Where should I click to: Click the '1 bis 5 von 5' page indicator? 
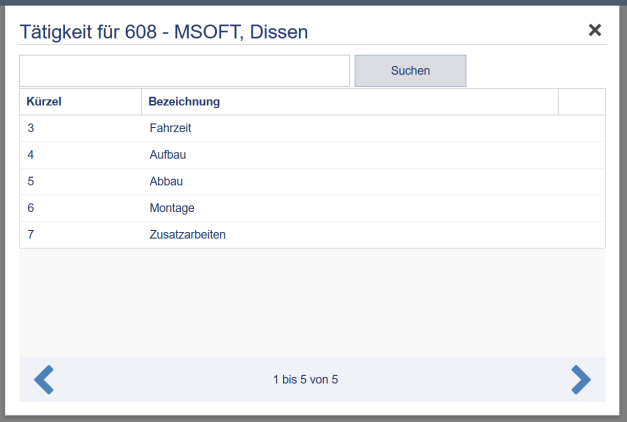click(312, 380)
